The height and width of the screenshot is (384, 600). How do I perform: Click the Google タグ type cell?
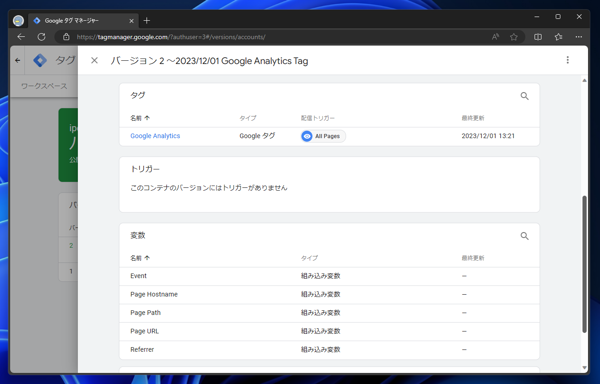(257, 136)
